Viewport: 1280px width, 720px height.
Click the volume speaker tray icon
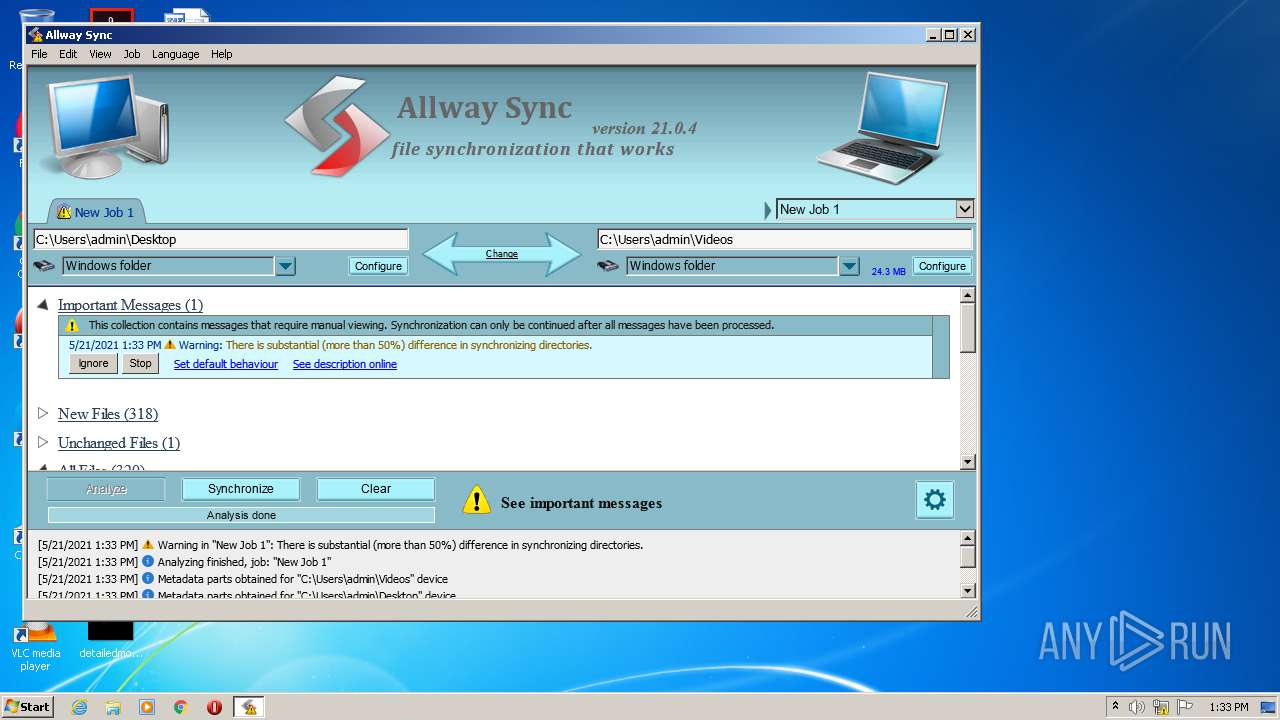1137,707
